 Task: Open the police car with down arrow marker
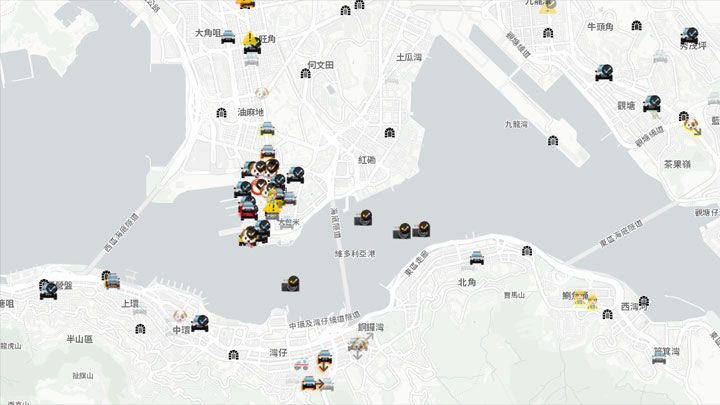tap(325, 360)
